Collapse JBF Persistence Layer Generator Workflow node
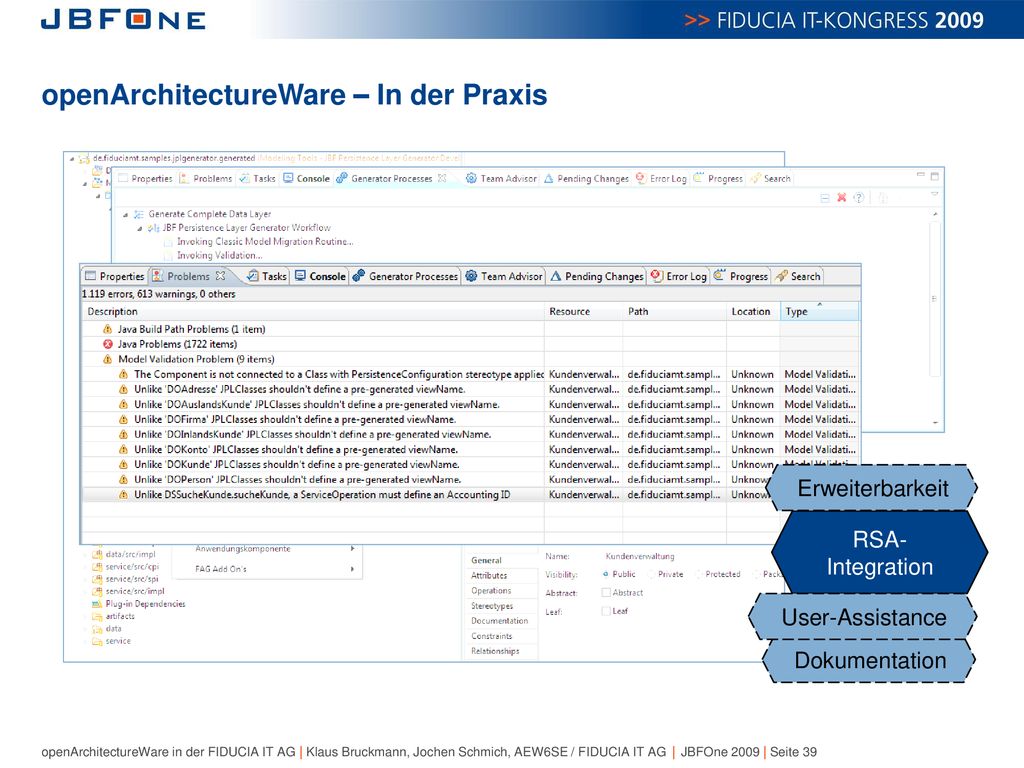 tap(140, 229)
